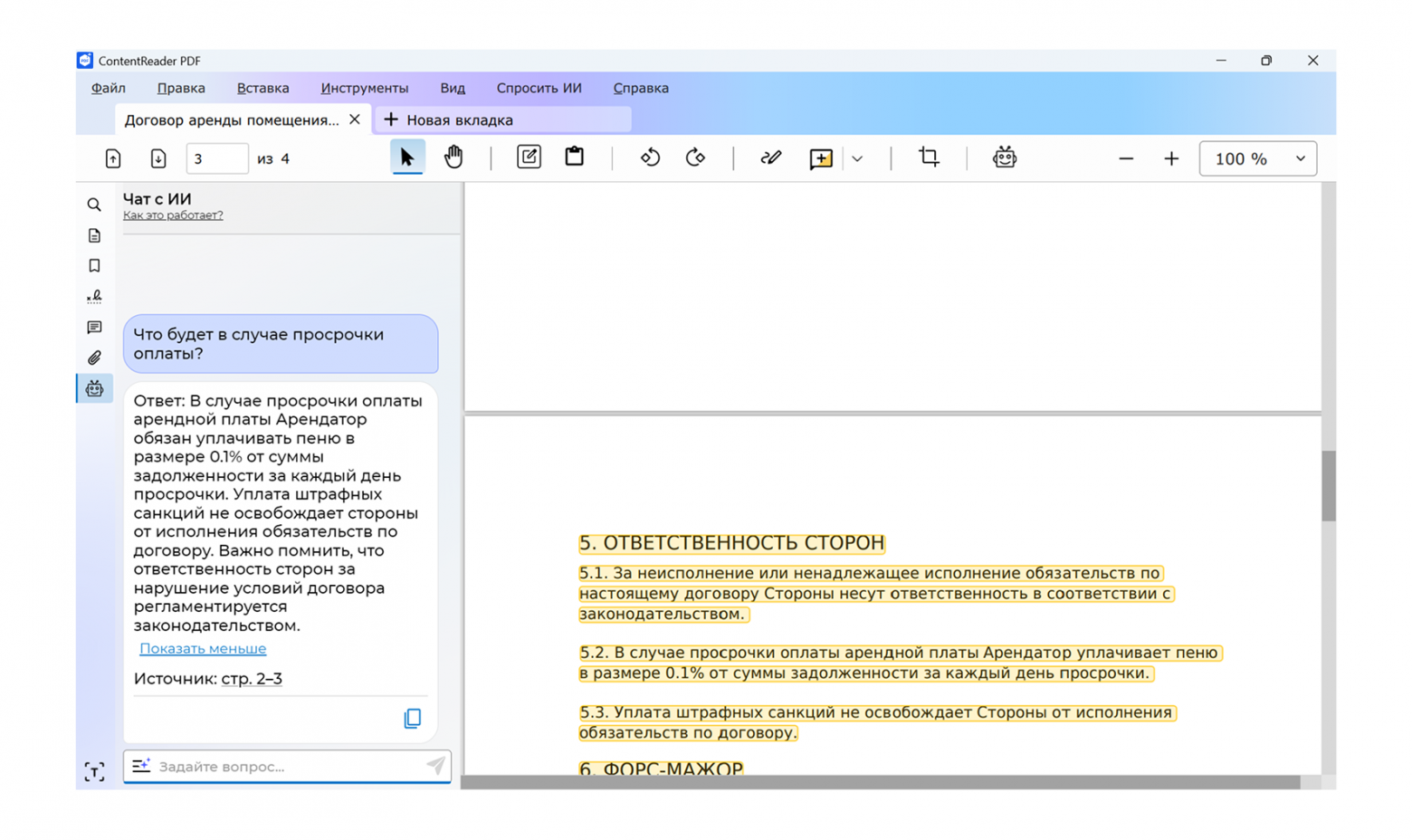
Task: Follow the стр. 2–3 source link
Action: pyautogui.click(x=252, y=678)
